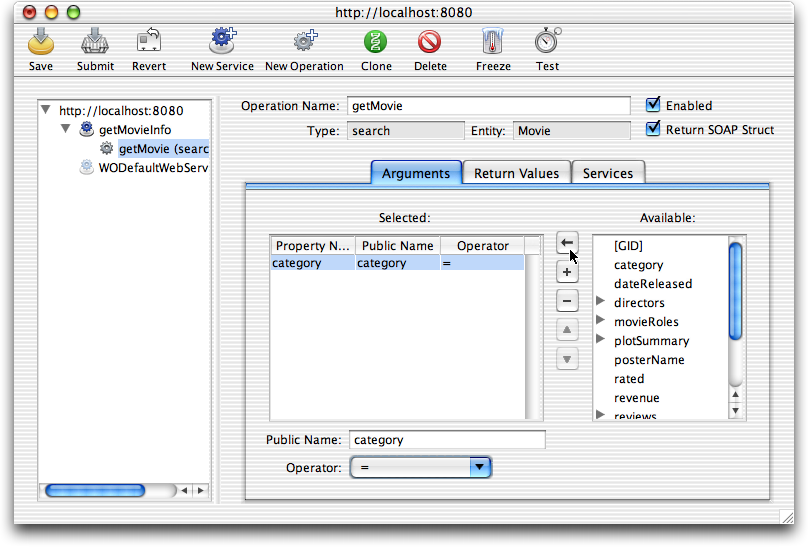The height and width of the screenshot is (547, 808).
Task: Switch to the Return Values tab
Action: click(516, 173)
